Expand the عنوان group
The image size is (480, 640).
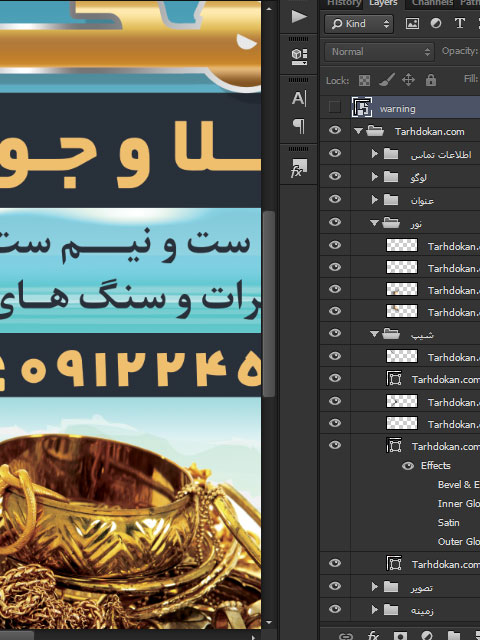pyautogui.click(x=374, y=200)
